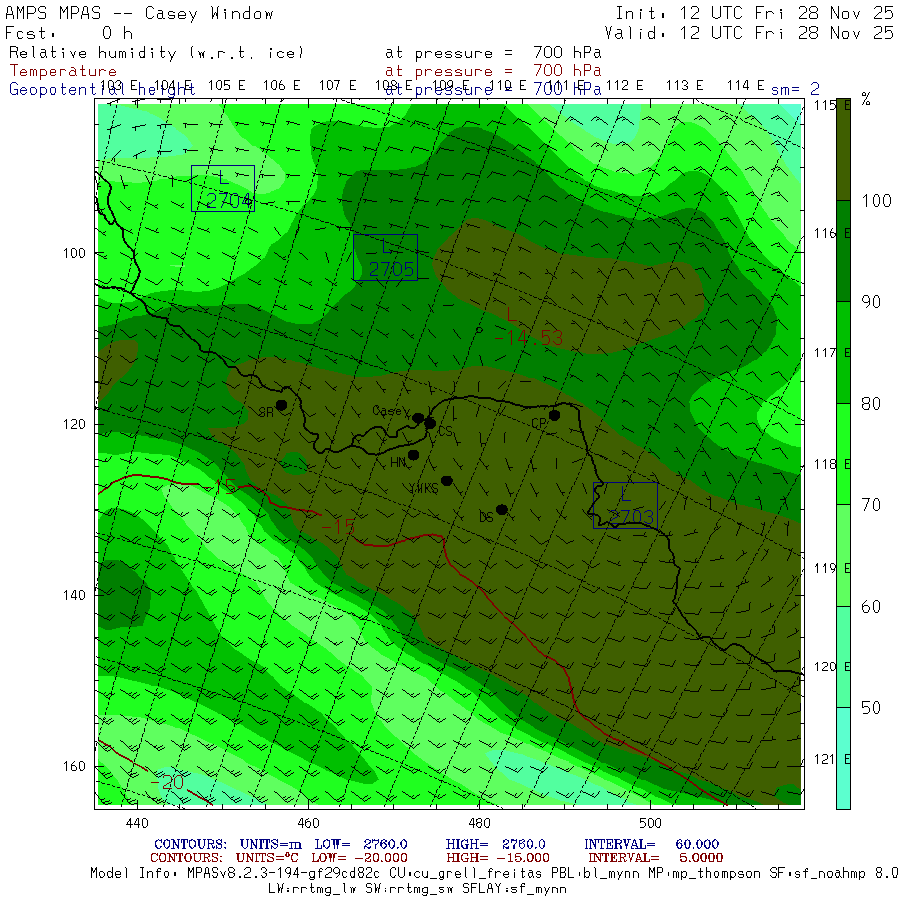
Task: Click the 'Valid: 12 UTC Fri 28 Nov 25' line
Action: click(x=749, y=33)
